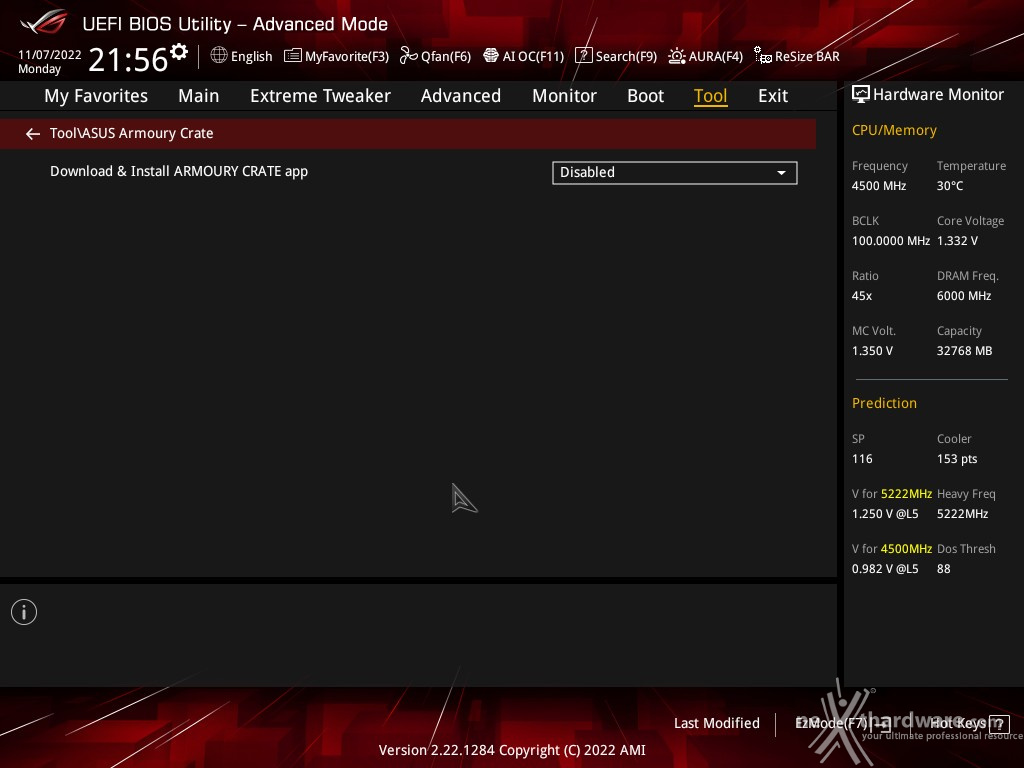Click the AI OC chip icon

click(x=490, y=56)
